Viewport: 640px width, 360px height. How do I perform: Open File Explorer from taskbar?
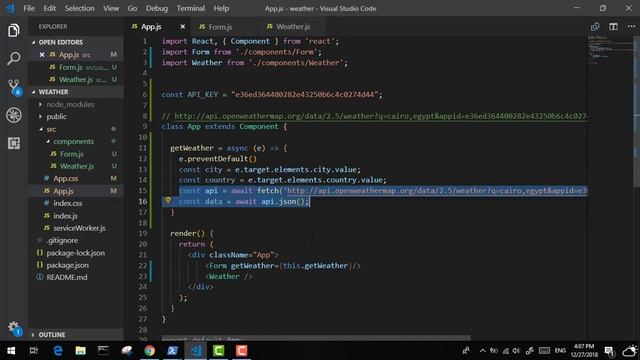80,351
